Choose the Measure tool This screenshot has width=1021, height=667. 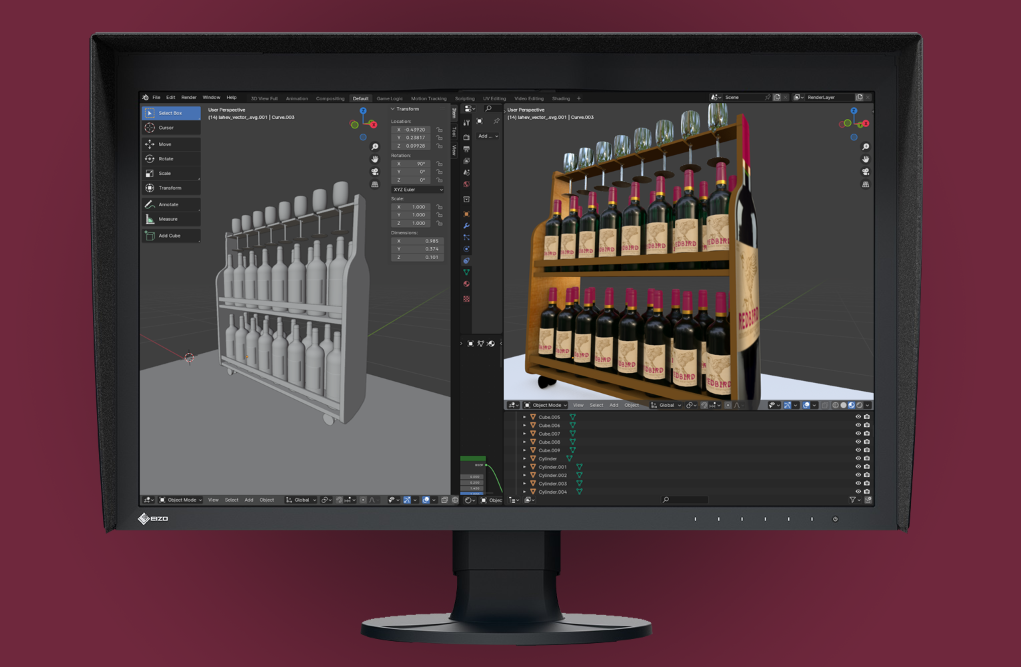click(171, 219)
